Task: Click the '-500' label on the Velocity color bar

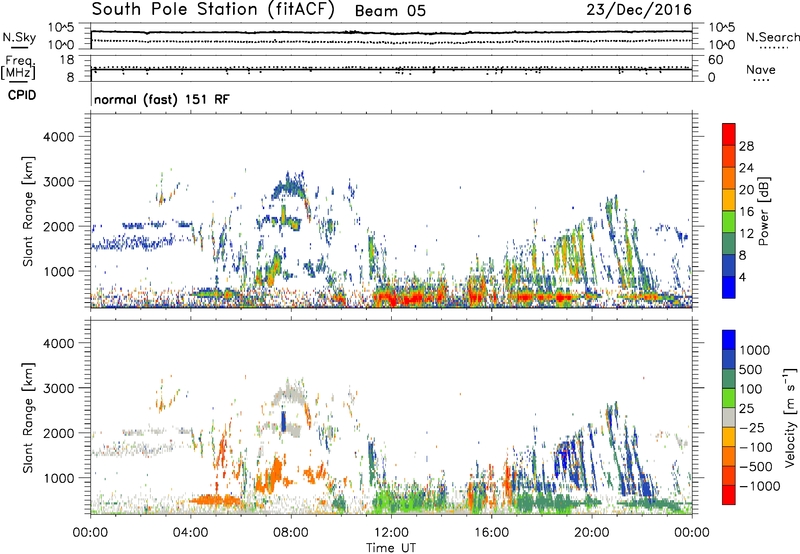Action: click(x=755, y=466)
